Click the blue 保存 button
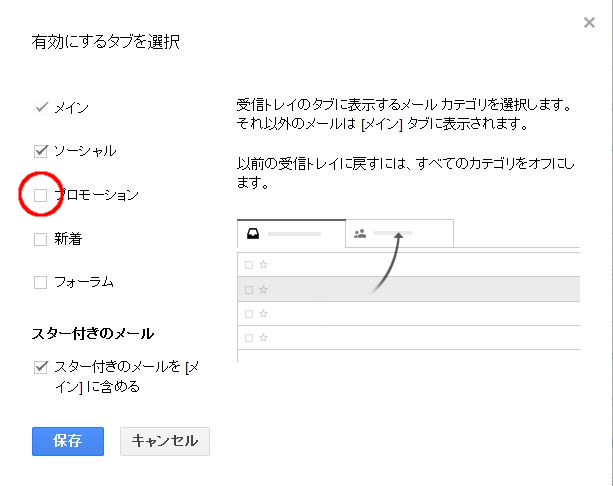This screenshot has width=613, height=486. click(x=67, y=440)
